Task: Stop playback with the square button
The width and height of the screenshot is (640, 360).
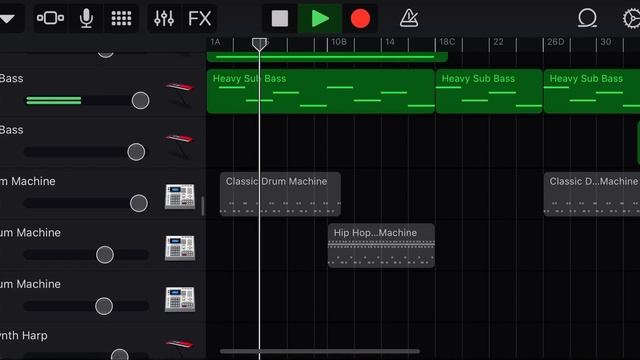Action: coord(280,18)
